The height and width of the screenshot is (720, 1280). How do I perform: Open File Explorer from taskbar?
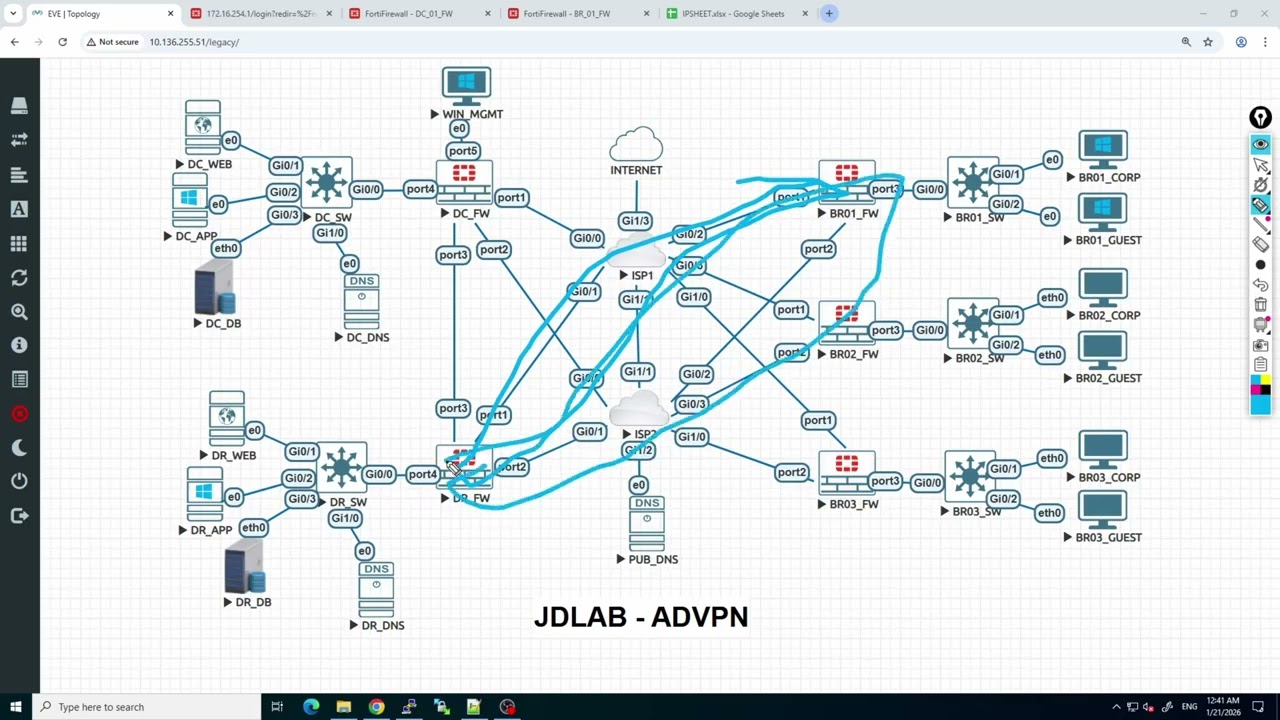(x=344, y=707)
